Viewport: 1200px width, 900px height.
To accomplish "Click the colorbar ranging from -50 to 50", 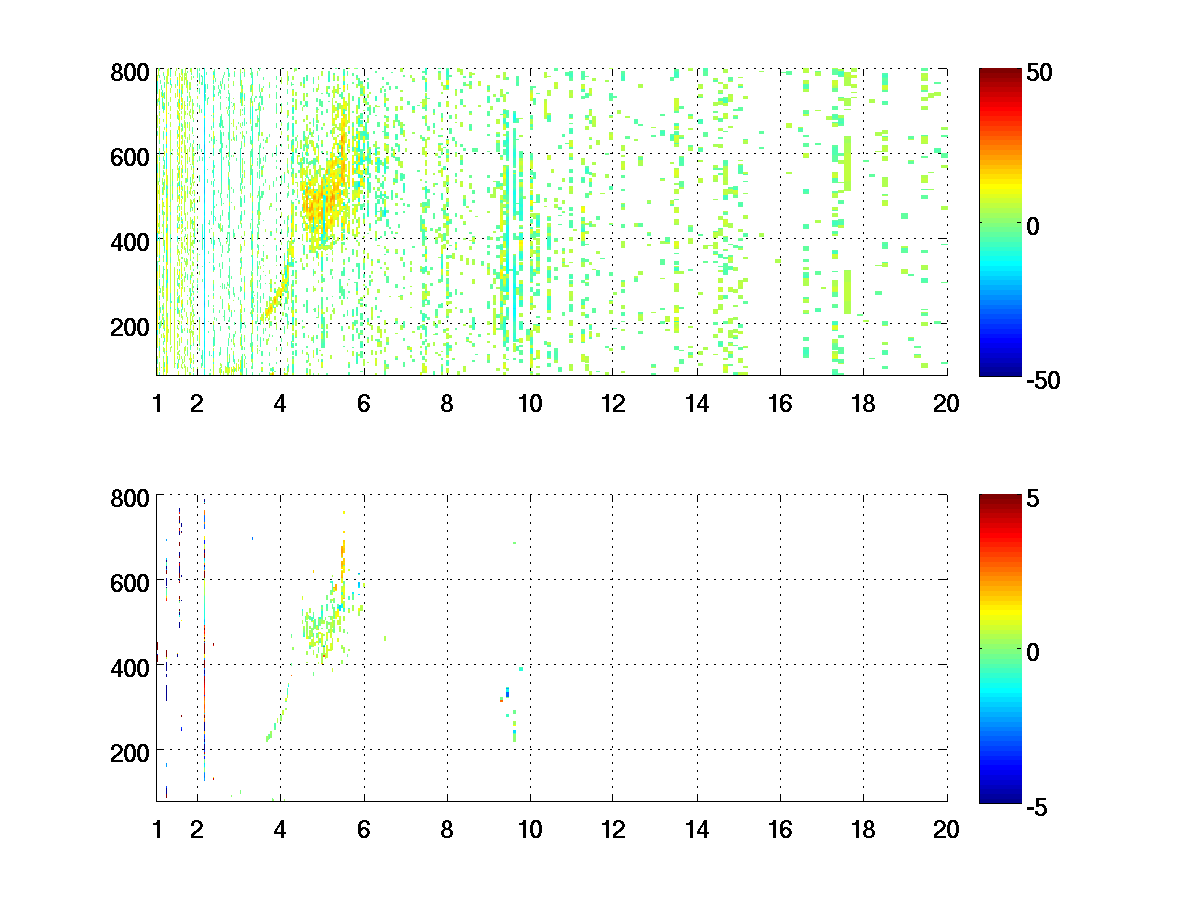I will (1001, 222).
